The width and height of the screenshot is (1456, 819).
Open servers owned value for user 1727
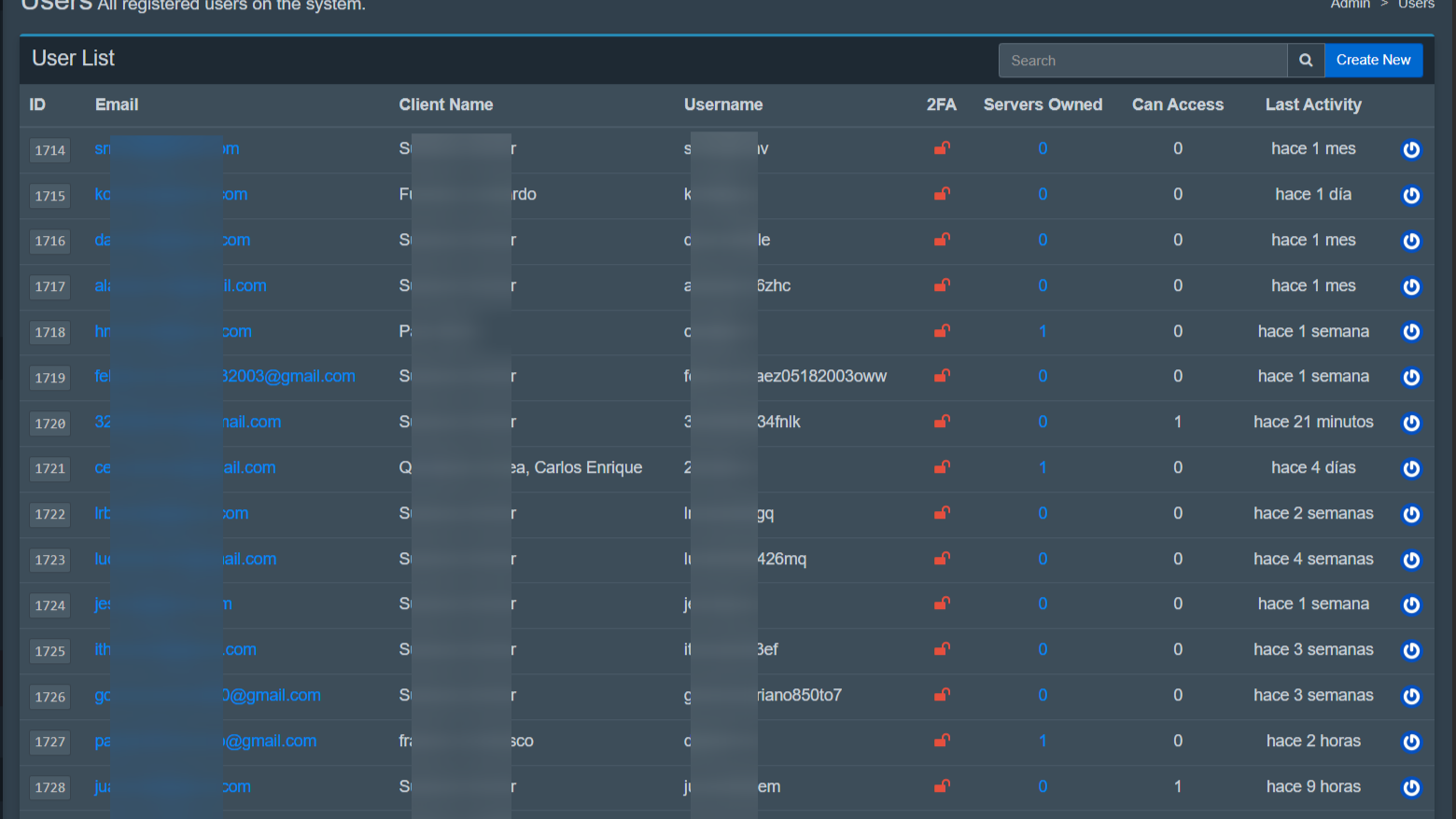tap(1043, 741)
